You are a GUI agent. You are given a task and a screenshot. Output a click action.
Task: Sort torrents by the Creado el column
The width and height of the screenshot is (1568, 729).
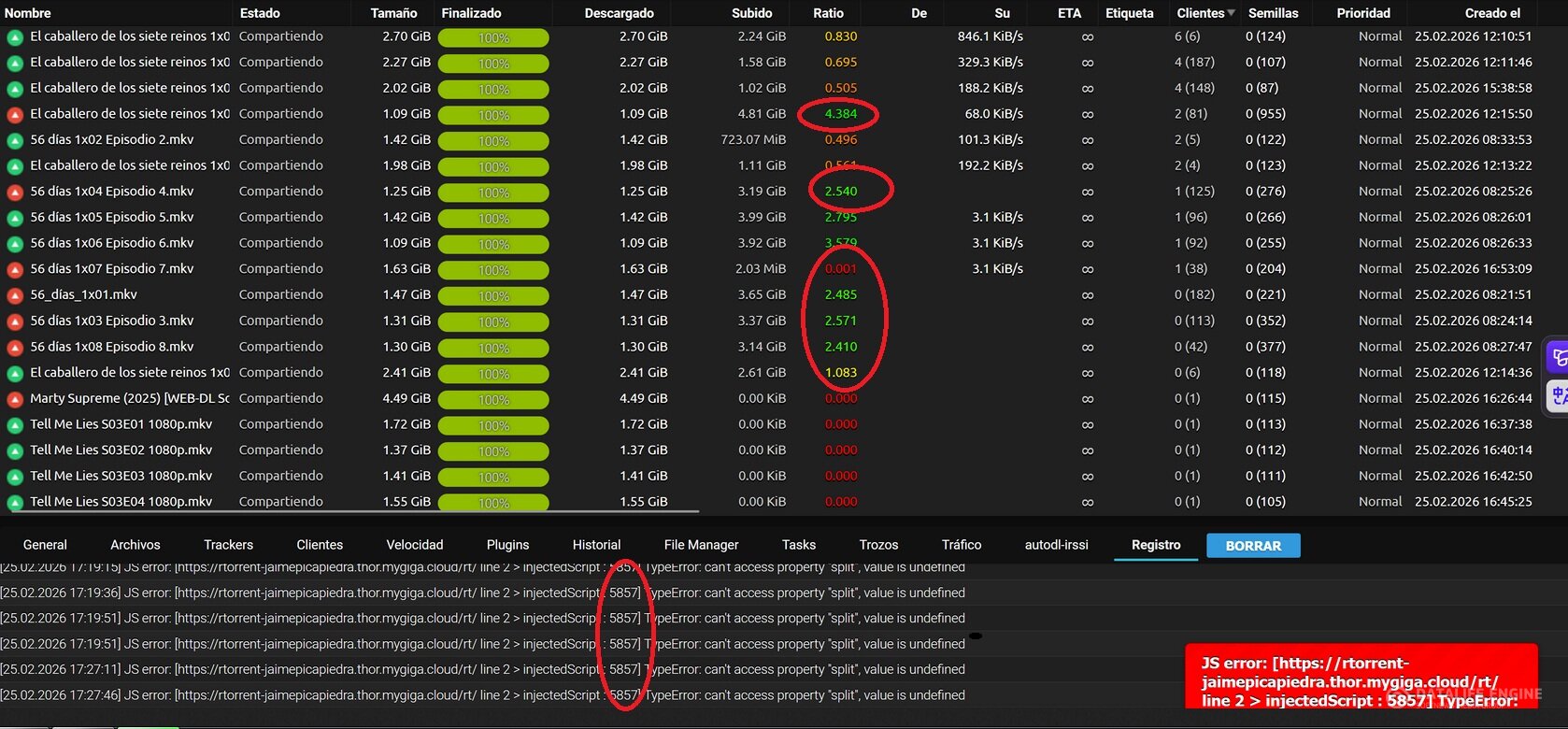pyautogui.click(x=1492, y=13)
